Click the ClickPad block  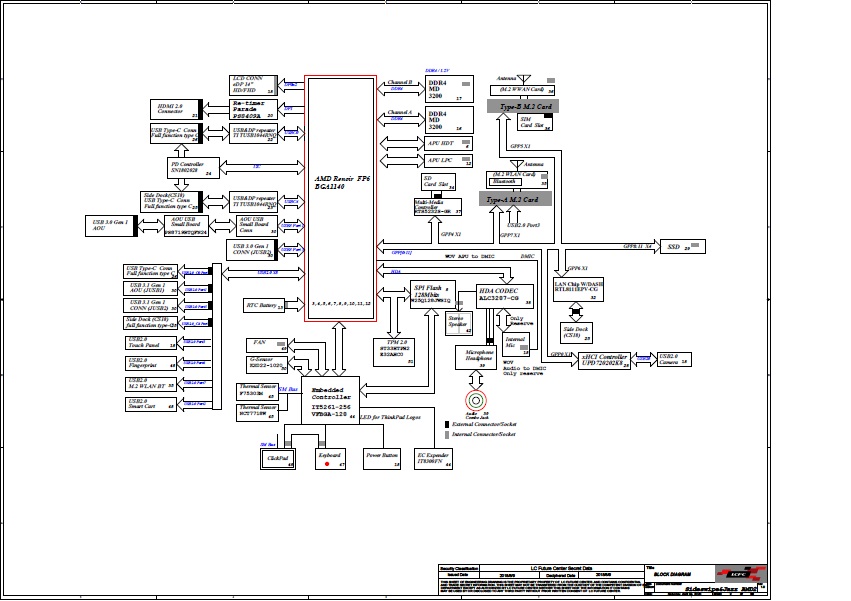point(278,459)
